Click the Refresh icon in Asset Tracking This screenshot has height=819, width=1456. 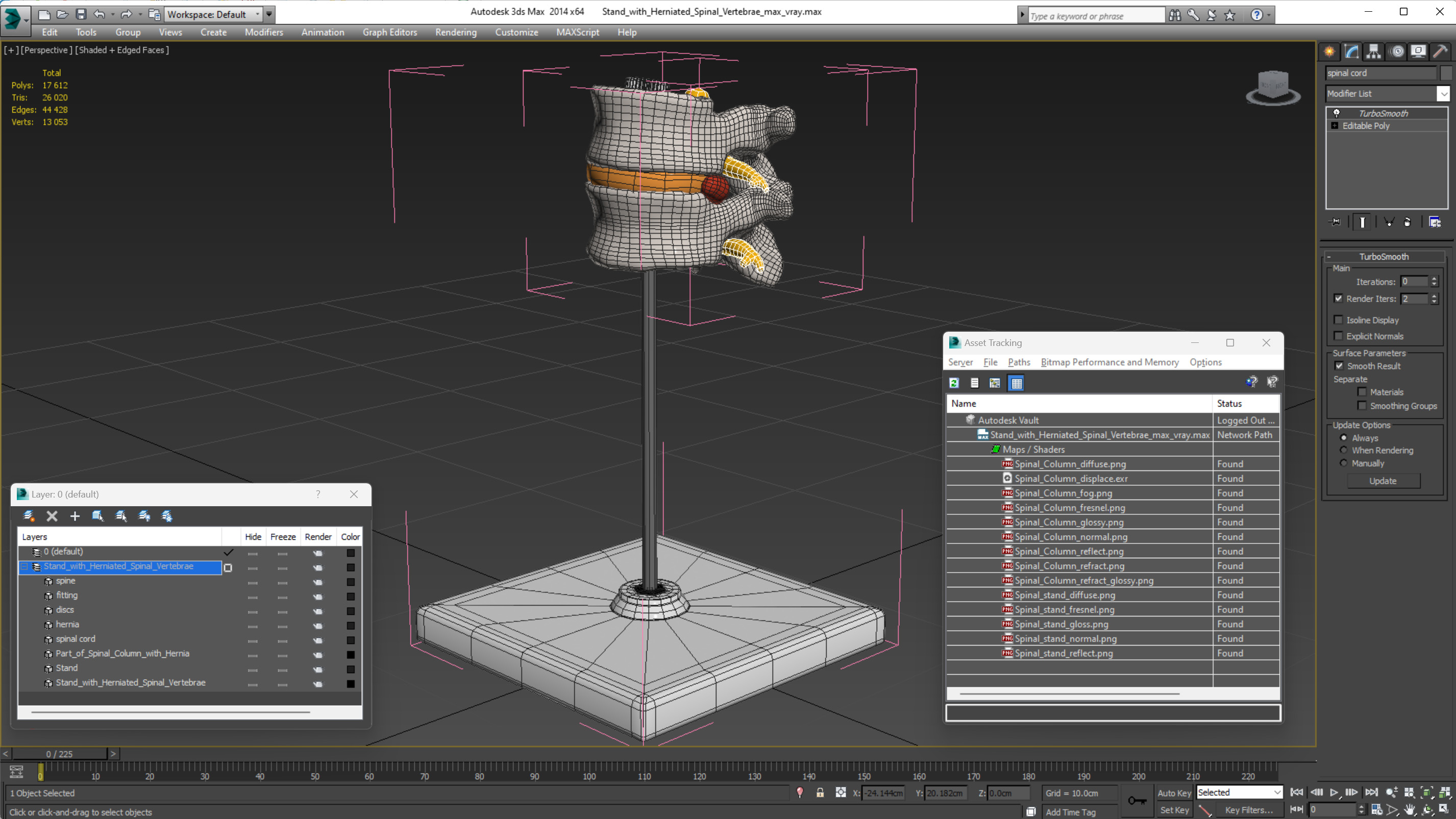[x=954, y=383]
